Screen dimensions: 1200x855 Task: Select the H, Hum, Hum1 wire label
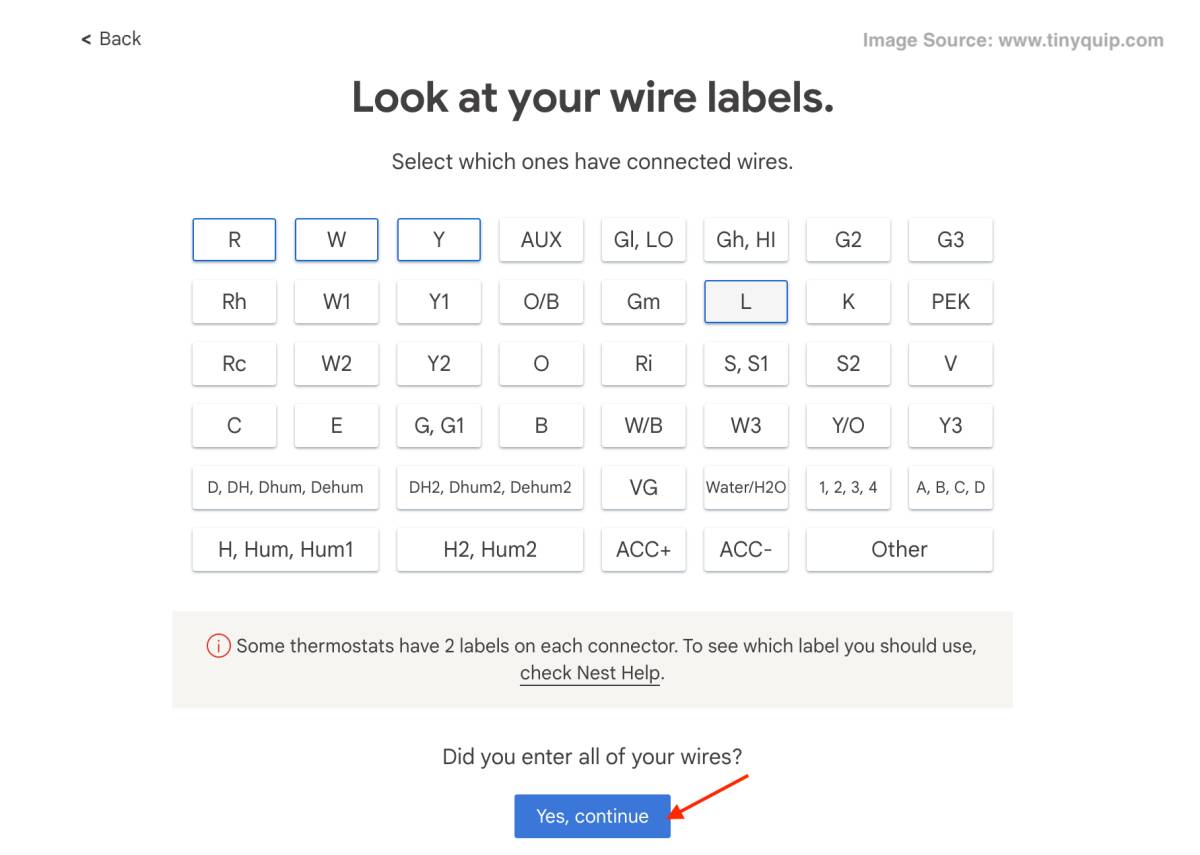pyautogui.click(x=285, y=549)
